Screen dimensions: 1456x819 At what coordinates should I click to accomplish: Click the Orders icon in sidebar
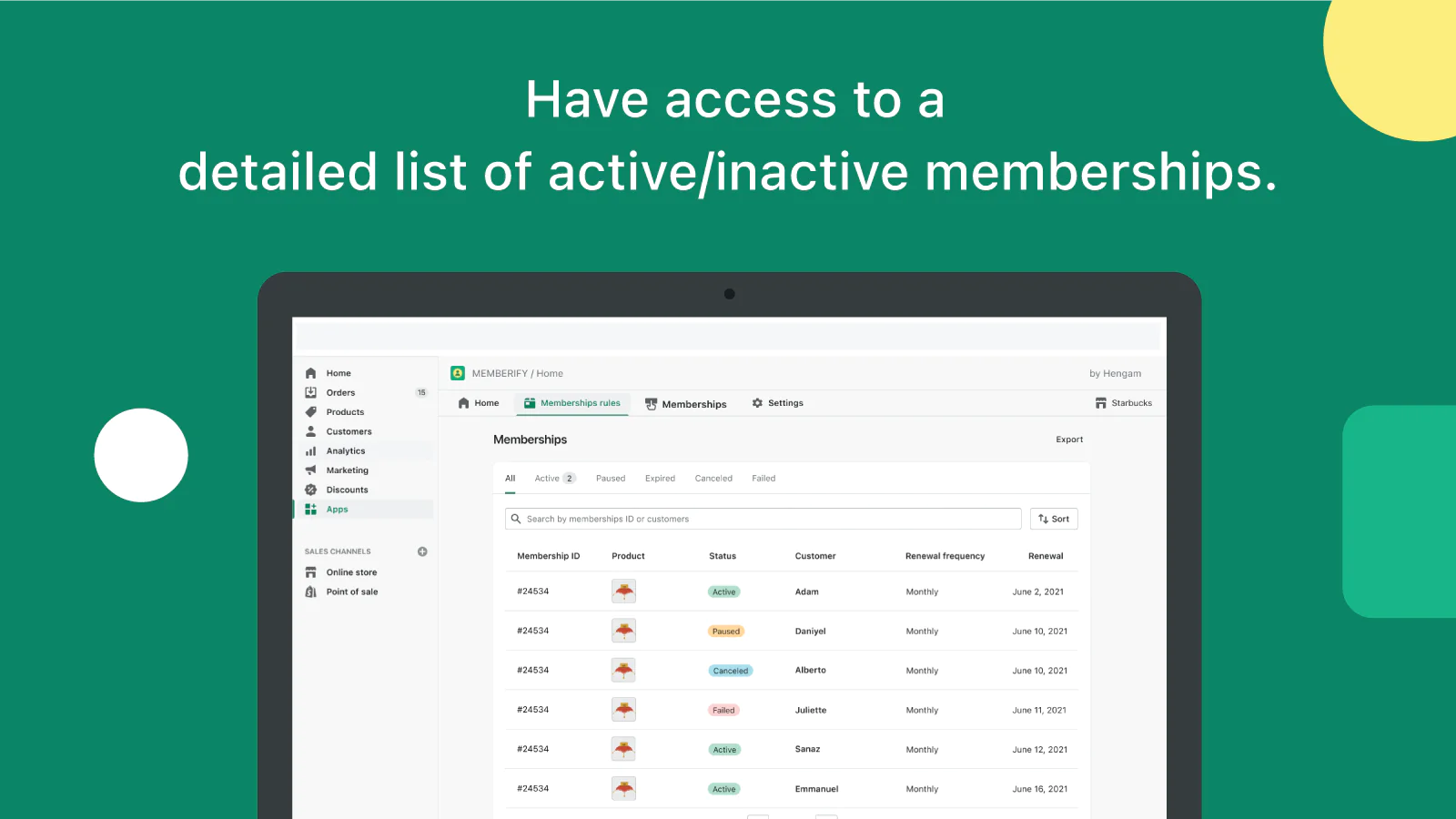[310, 393]
